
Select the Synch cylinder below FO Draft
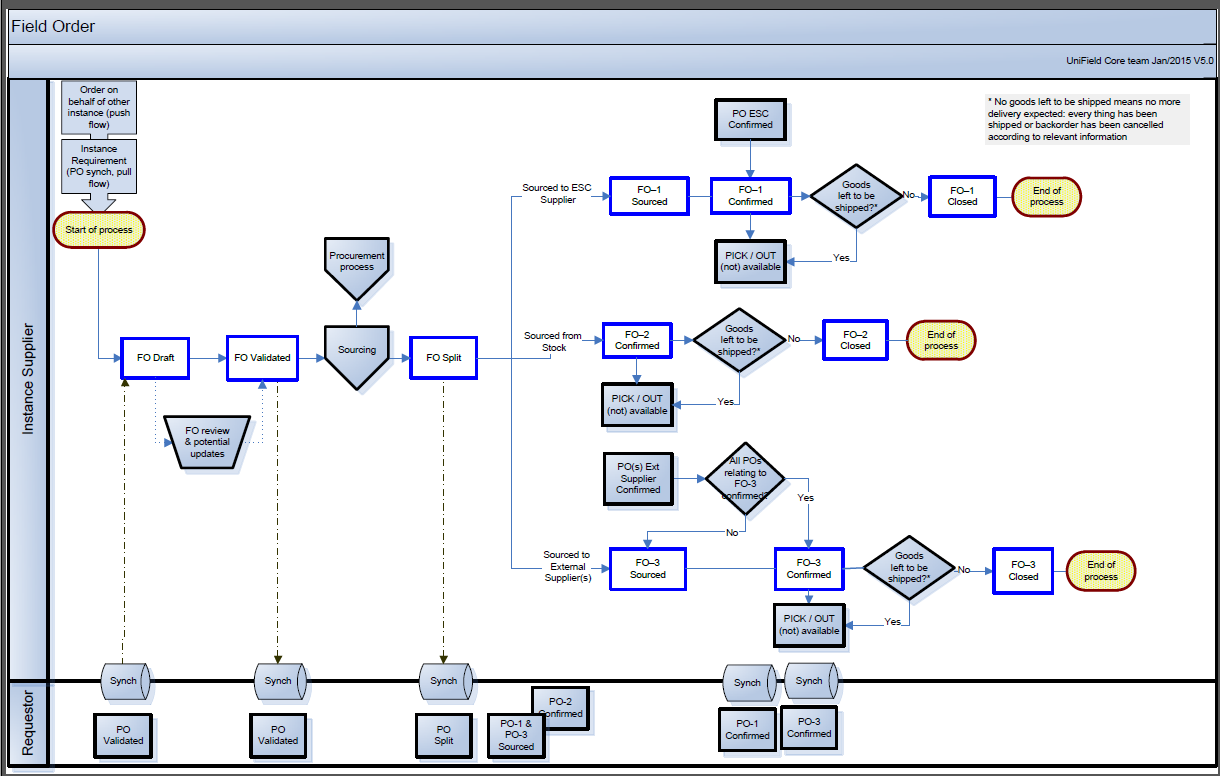[125, 681]
